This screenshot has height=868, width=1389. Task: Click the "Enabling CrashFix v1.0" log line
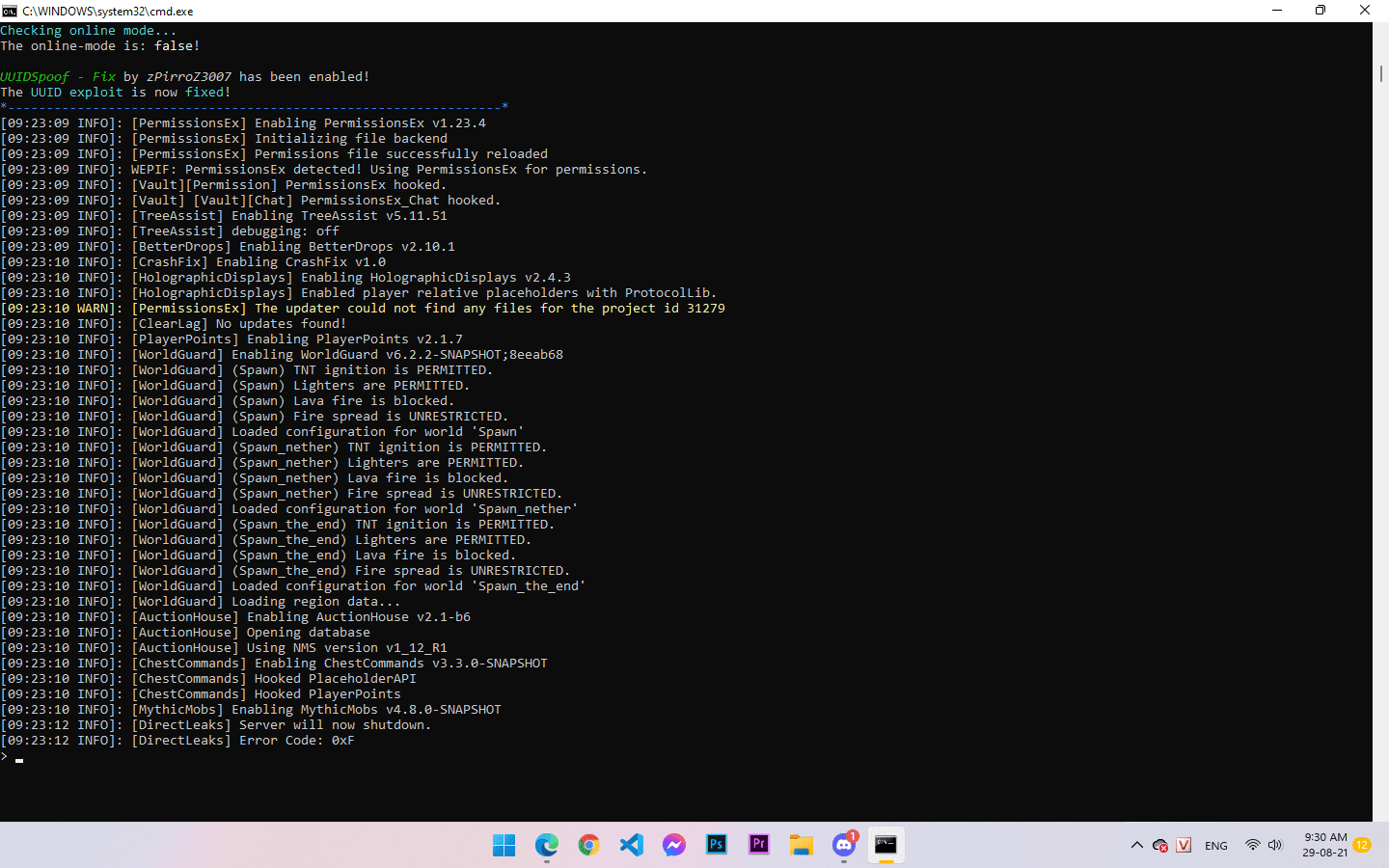coord(193,262)
